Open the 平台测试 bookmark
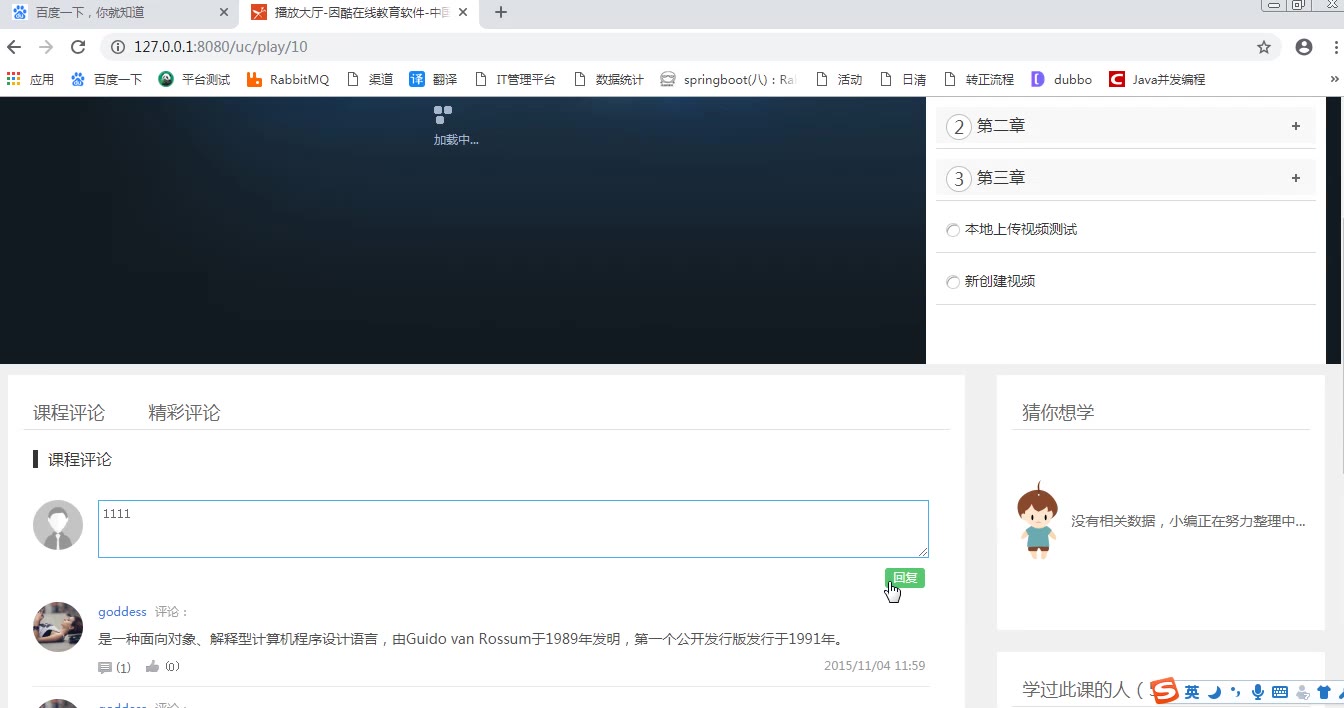Screen dimensions: 1344x708 click(x=194, y=79)
